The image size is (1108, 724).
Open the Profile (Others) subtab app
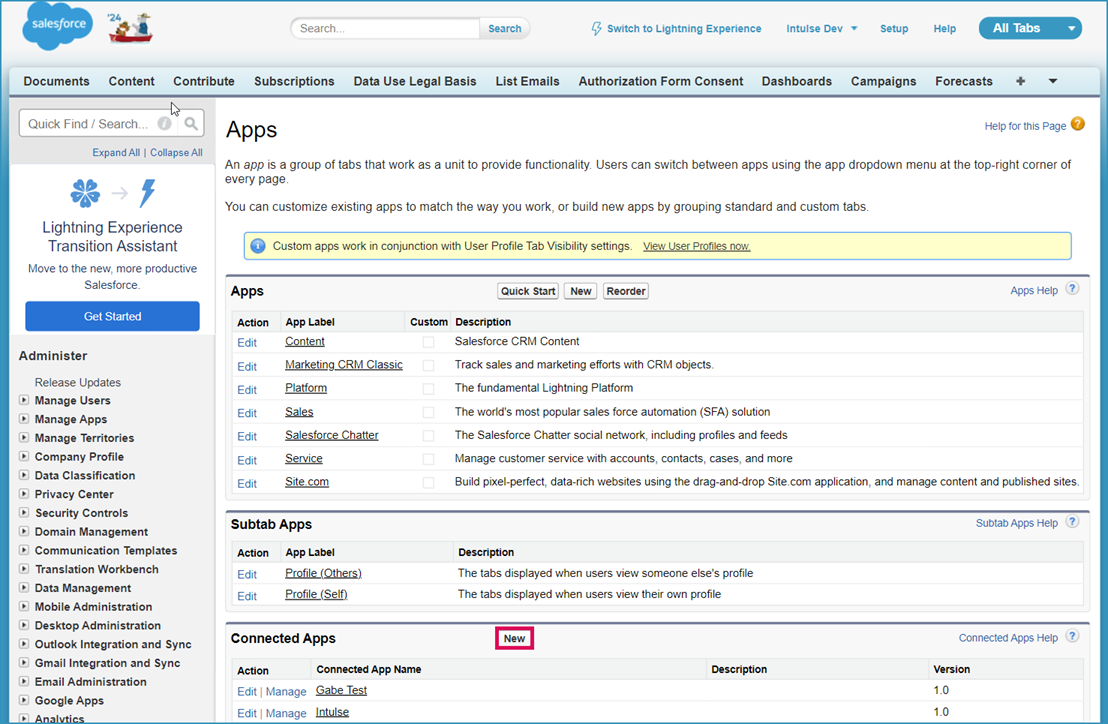323,573
